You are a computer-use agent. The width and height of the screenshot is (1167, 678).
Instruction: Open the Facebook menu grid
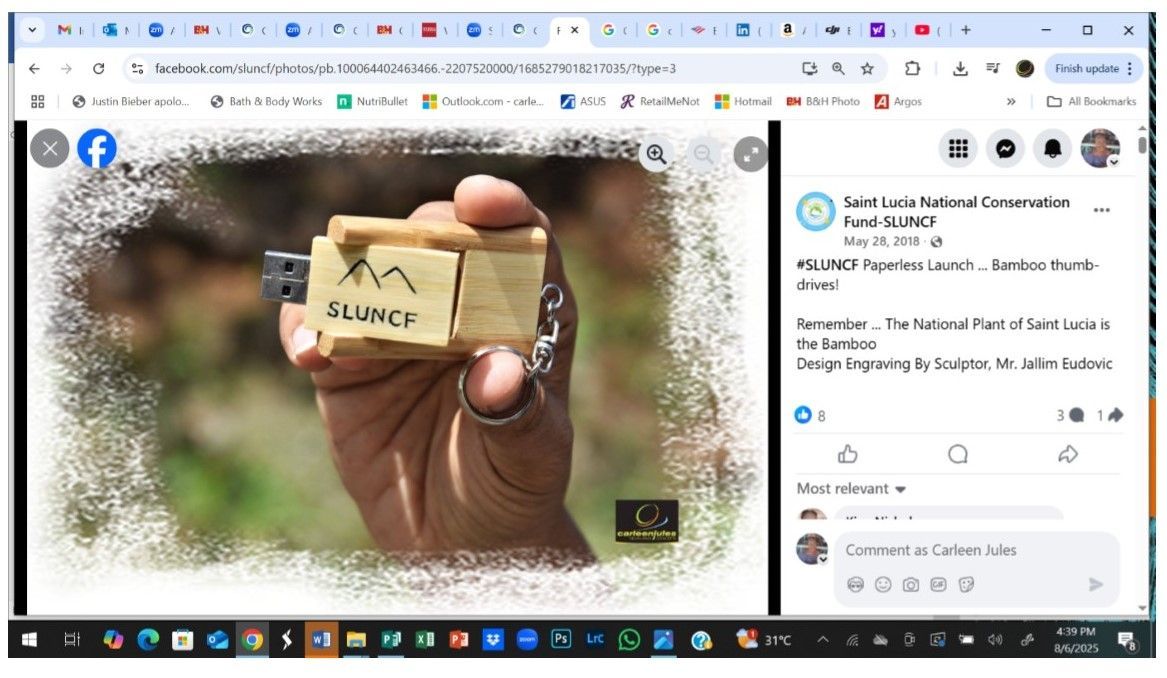[958, 149]
